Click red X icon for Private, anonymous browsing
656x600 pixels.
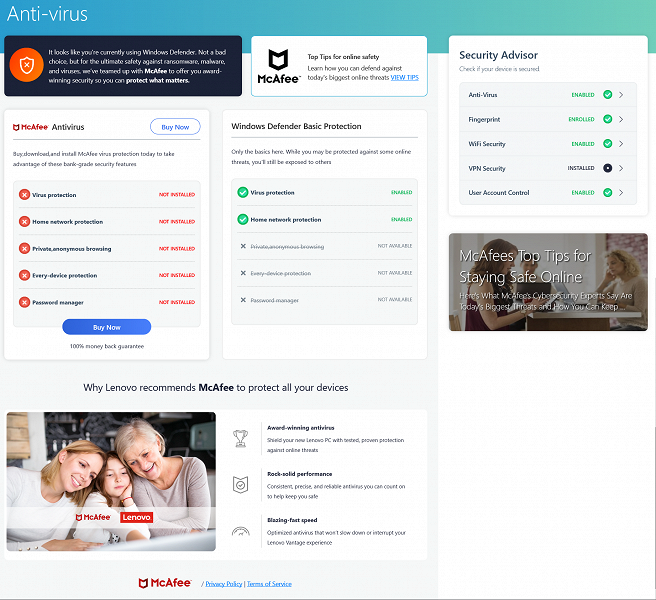24,248
